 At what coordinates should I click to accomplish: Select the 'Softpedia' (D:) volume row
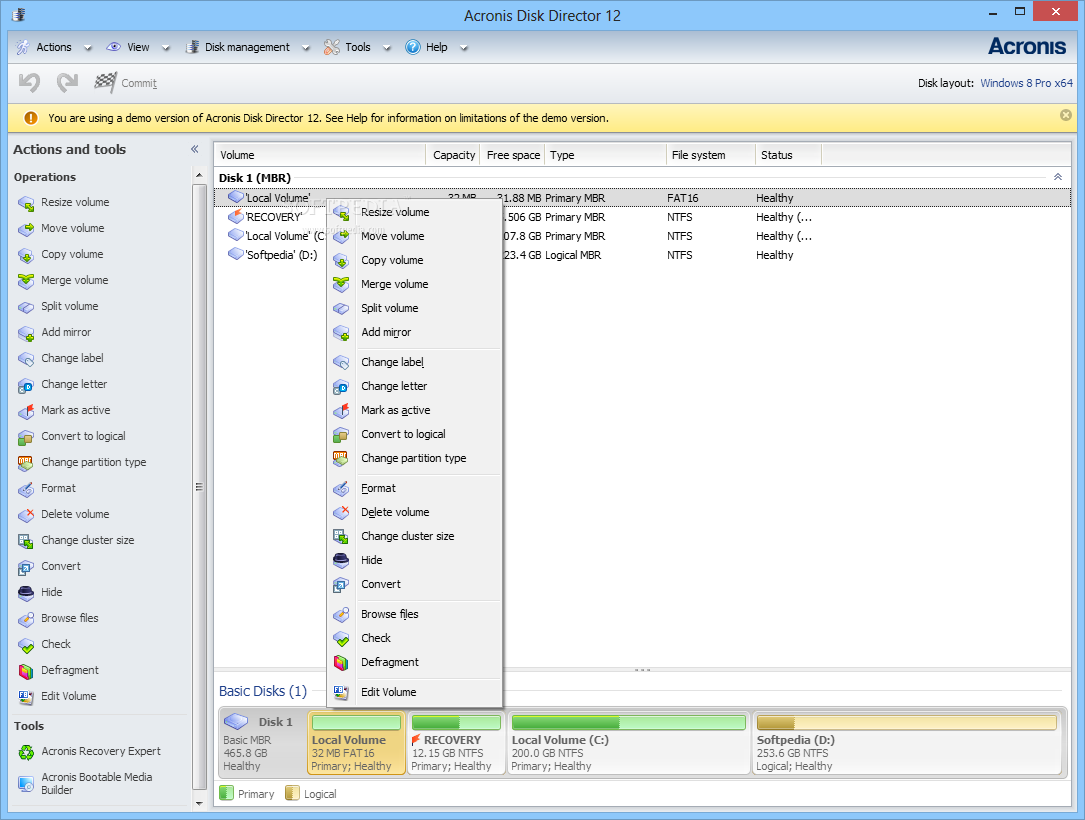(x=642, y=255)
